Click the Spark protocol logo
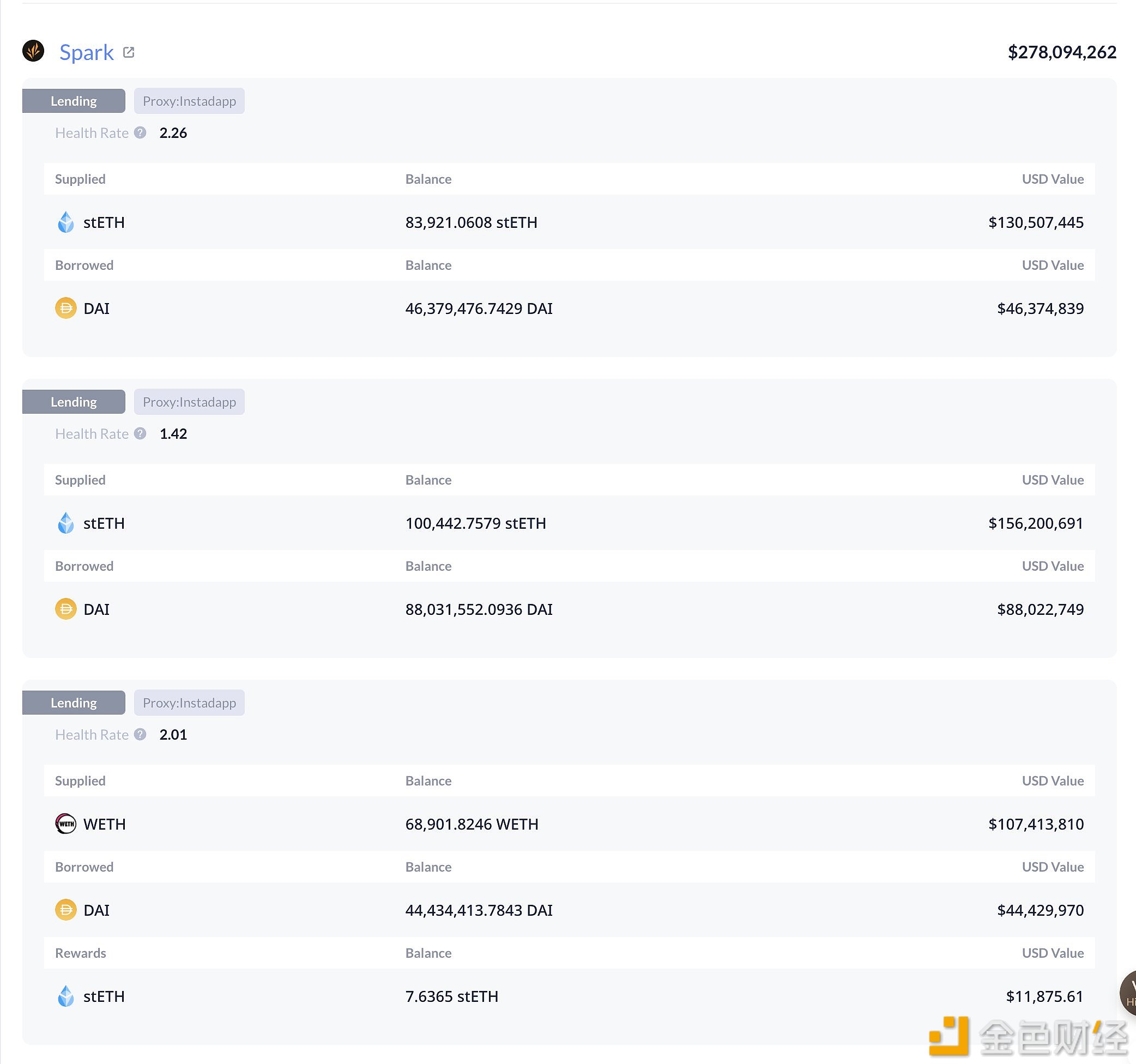Image resolution: width=1136 pixels, height=1064 pixels. point(33,51)
